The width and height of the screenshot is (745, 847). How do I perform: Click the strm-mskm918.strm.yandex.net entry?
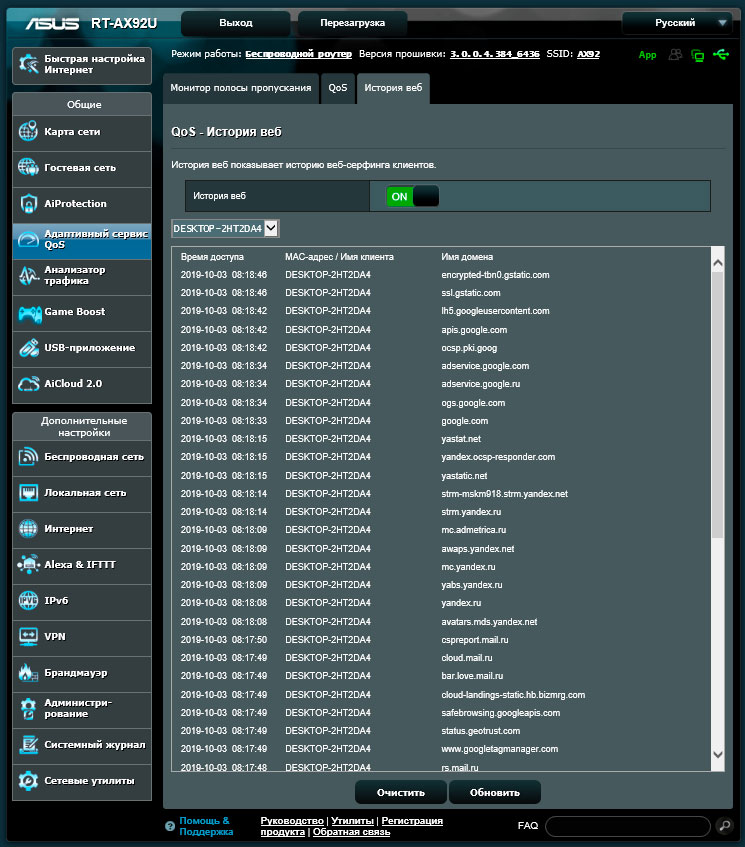(x=504, y=494)
